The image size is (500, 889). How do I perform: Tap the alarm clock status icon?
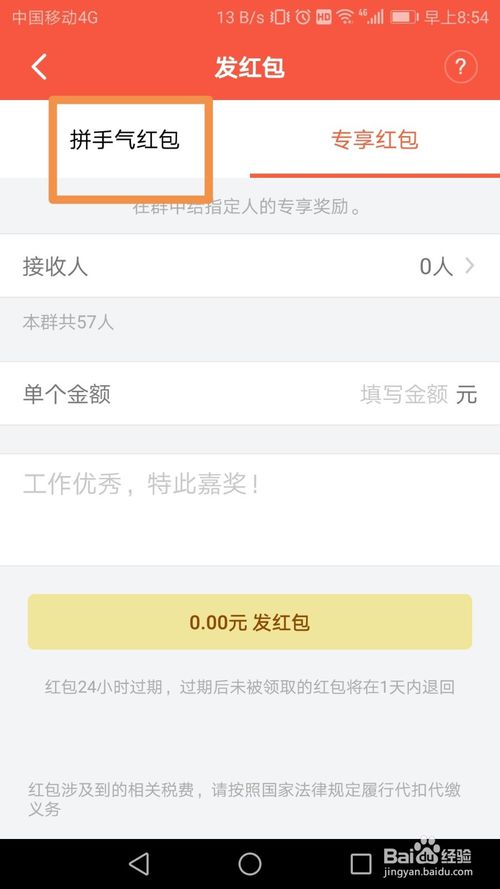[303, 18]
